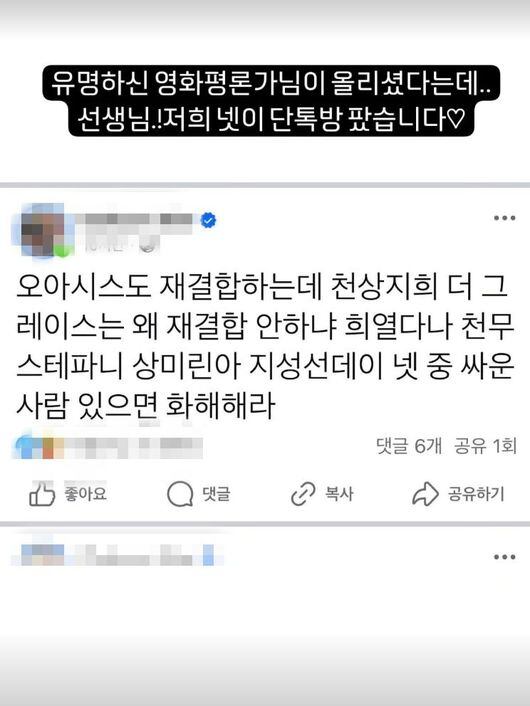Open the second post's three-dot menu

[504, 557]
